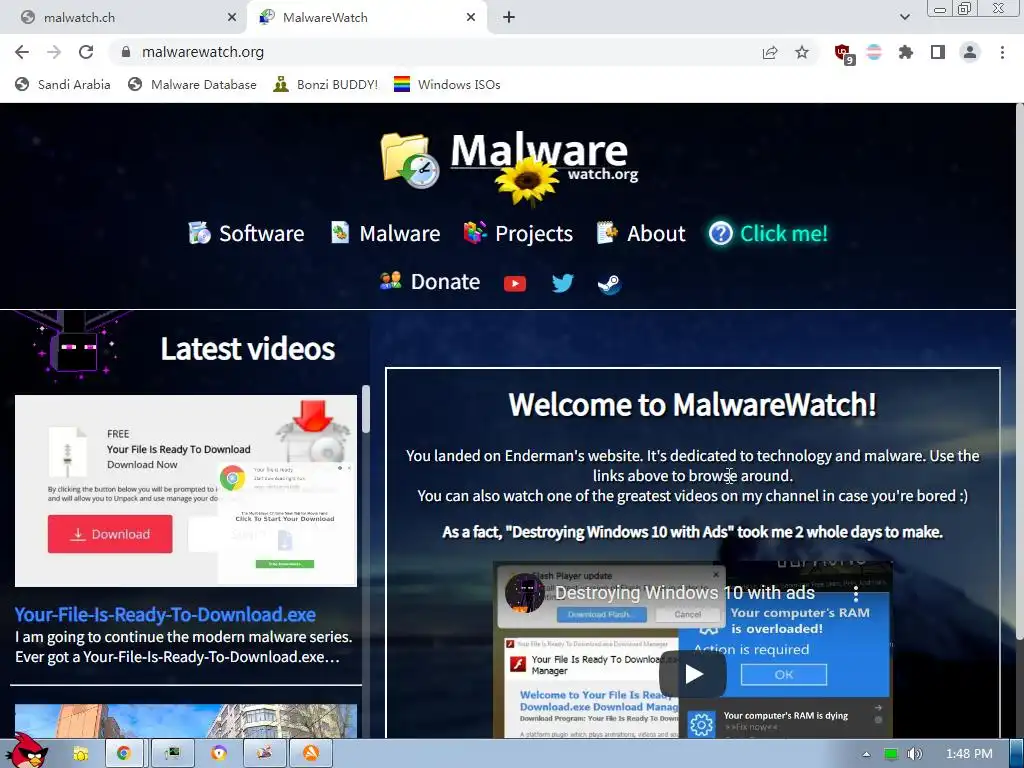Click the page's vertical scrollbar
This screenshot has height=768, width=1024.
click(1019, 372)
